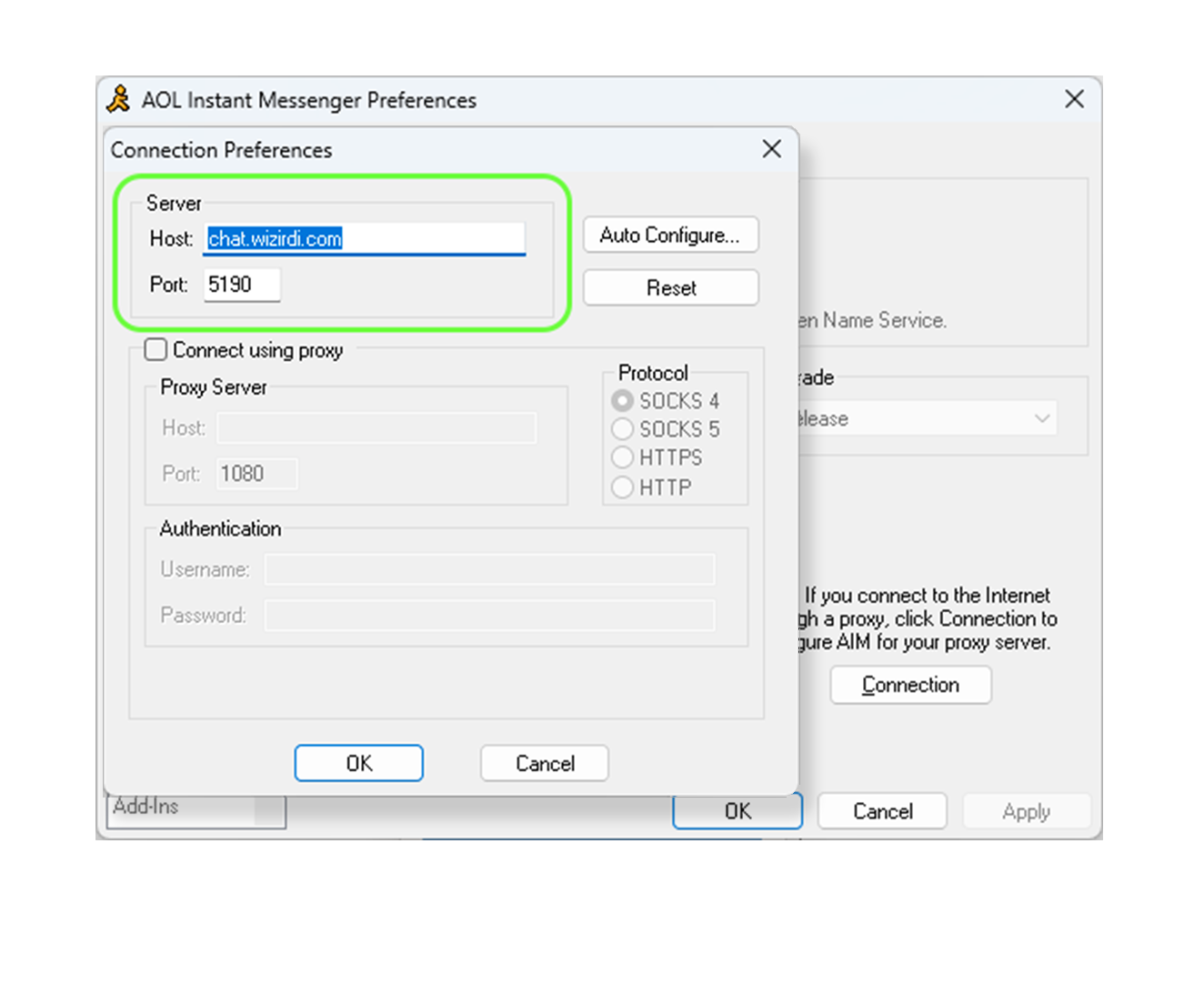Image resolution: width=1204 pixels, height=984 pixels.
Task: Click Cancel in the AIM Preferences window
Action: pyautogui.click(x=882, y=811)
